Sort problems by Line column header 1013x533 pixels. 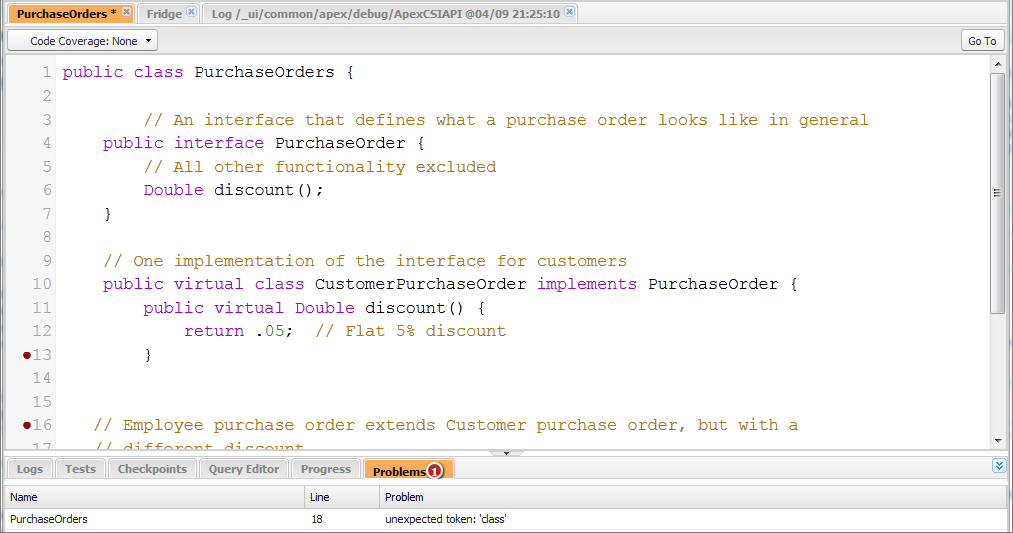[341, 497]
